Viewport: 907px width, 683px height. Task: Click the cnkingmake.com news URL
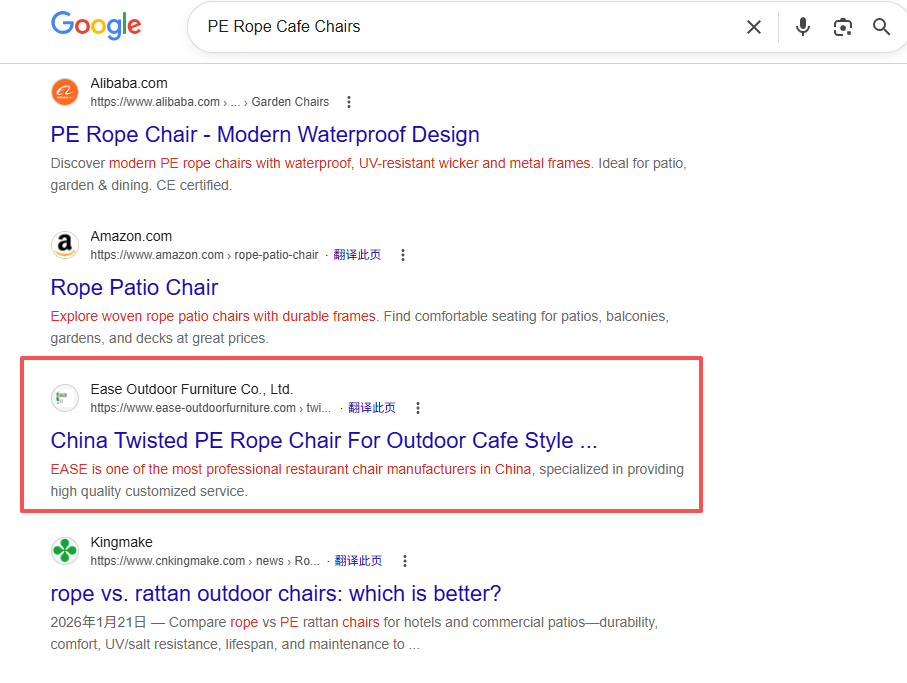(205, 561)
